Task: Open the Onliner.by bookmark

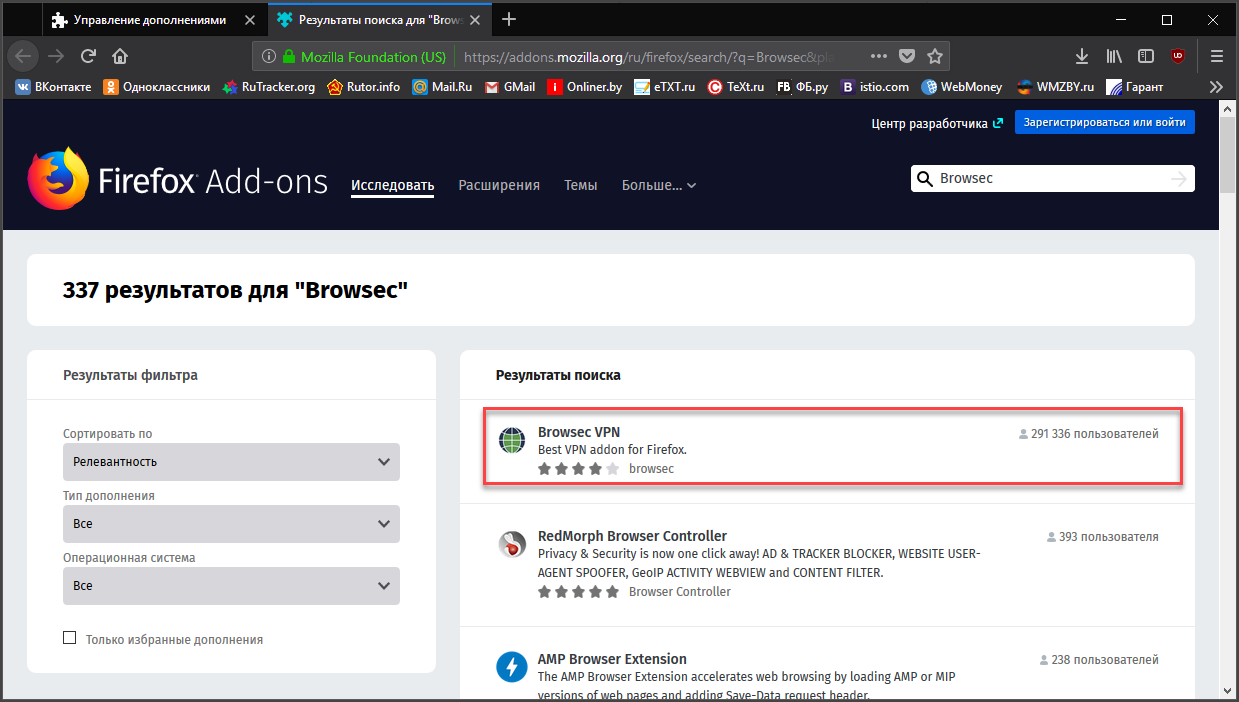Action: coord(585,87)
